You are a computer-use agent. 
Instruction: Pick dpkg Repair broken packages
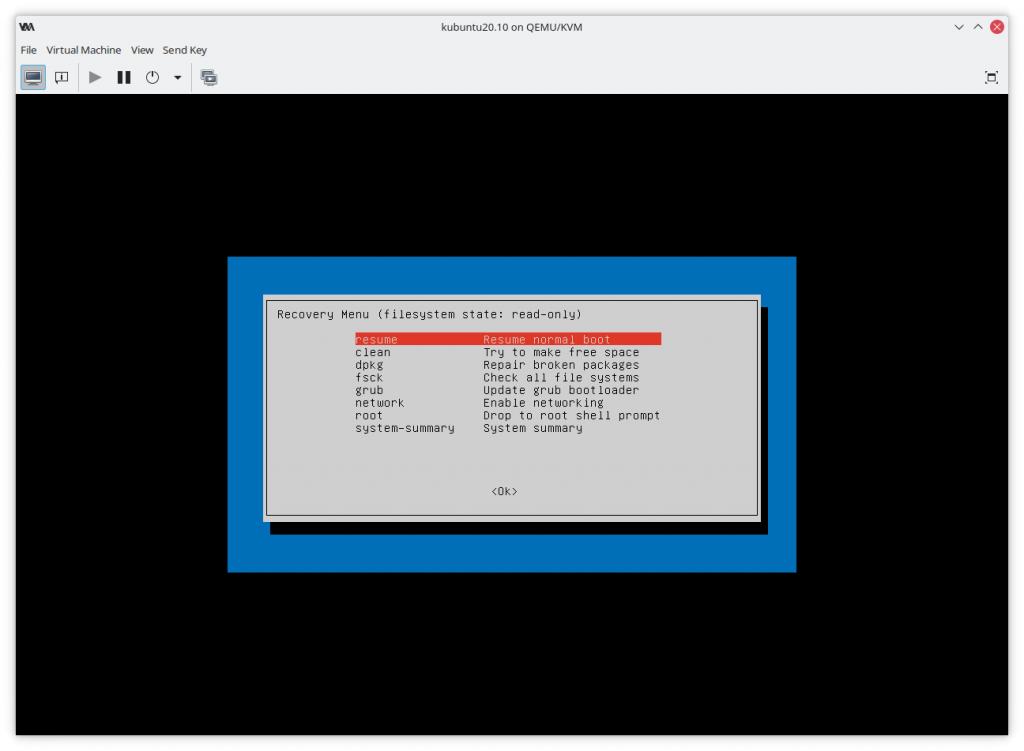pyautogui.click(x=507, y=365)
